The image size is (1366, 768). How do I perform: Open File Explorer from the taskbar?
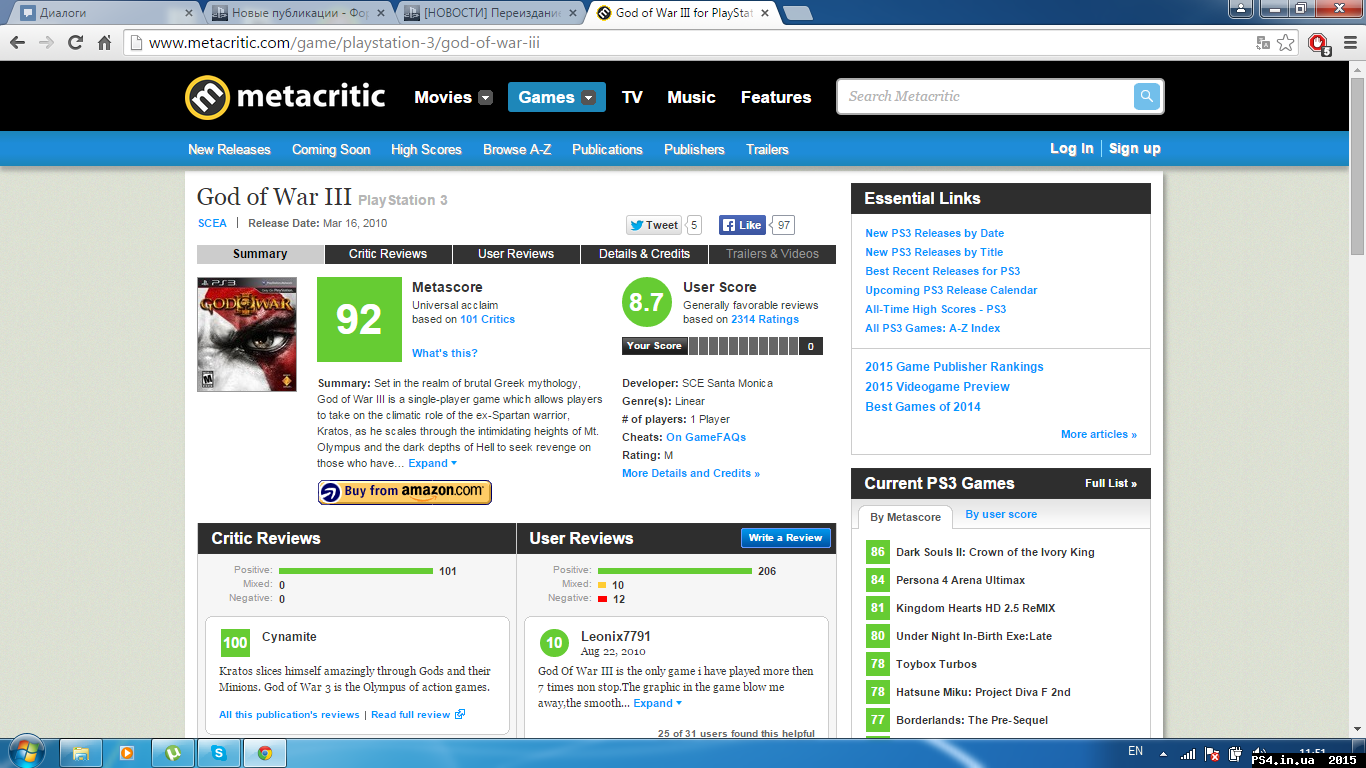pyautogui.click(x=81, y=753)
